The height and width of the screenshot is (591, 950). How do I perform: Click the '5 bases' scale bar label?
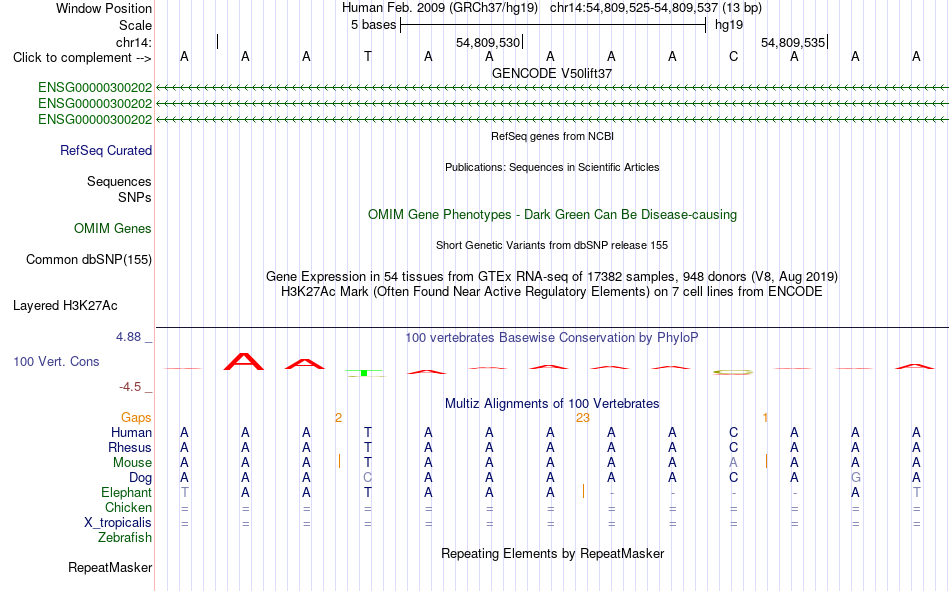click(373, 25)
